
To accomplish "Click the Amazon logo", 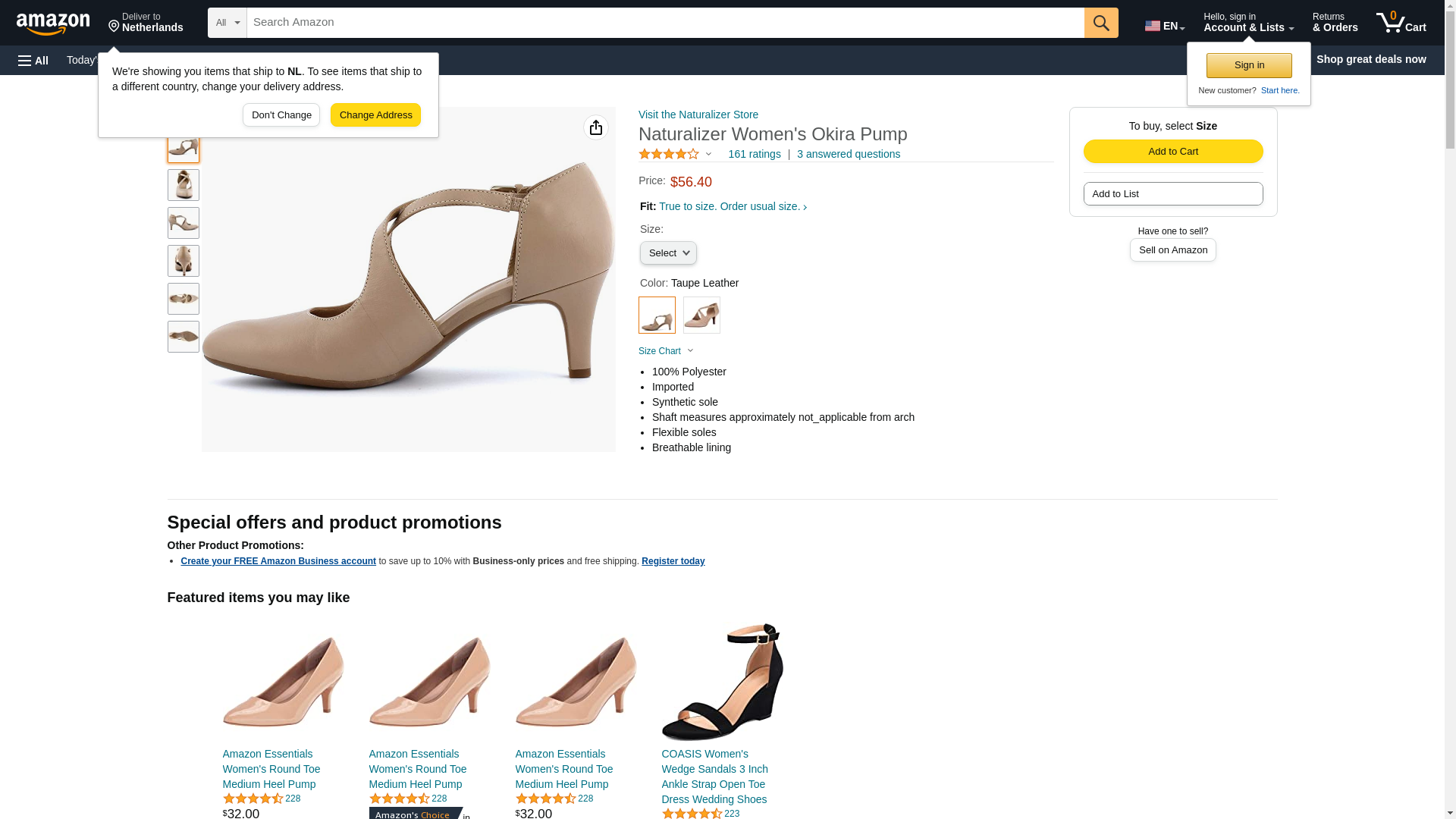I will 53,24.
